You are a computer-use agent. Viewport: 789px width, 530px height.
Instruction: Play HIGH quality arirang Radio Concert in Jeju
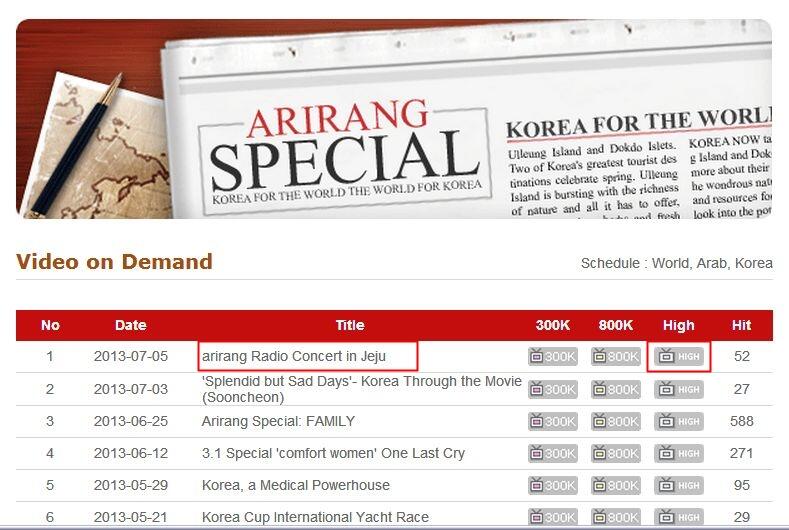[x=678, y=356]
